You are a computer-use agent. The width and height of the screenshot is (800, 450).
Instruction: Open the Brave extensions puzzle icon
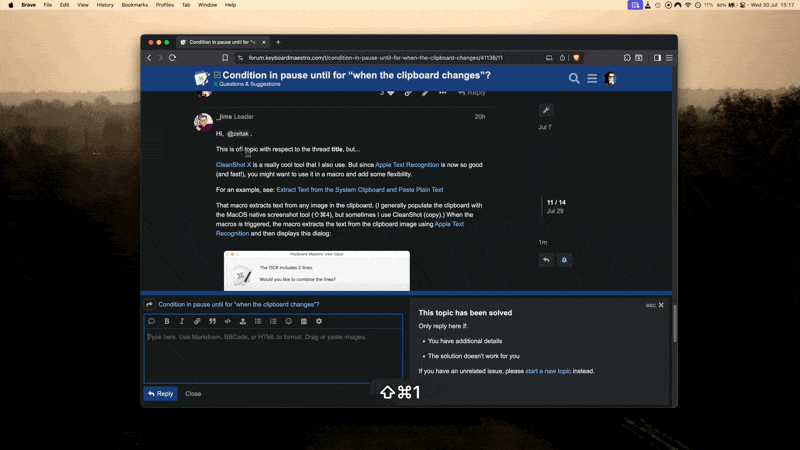627,58
